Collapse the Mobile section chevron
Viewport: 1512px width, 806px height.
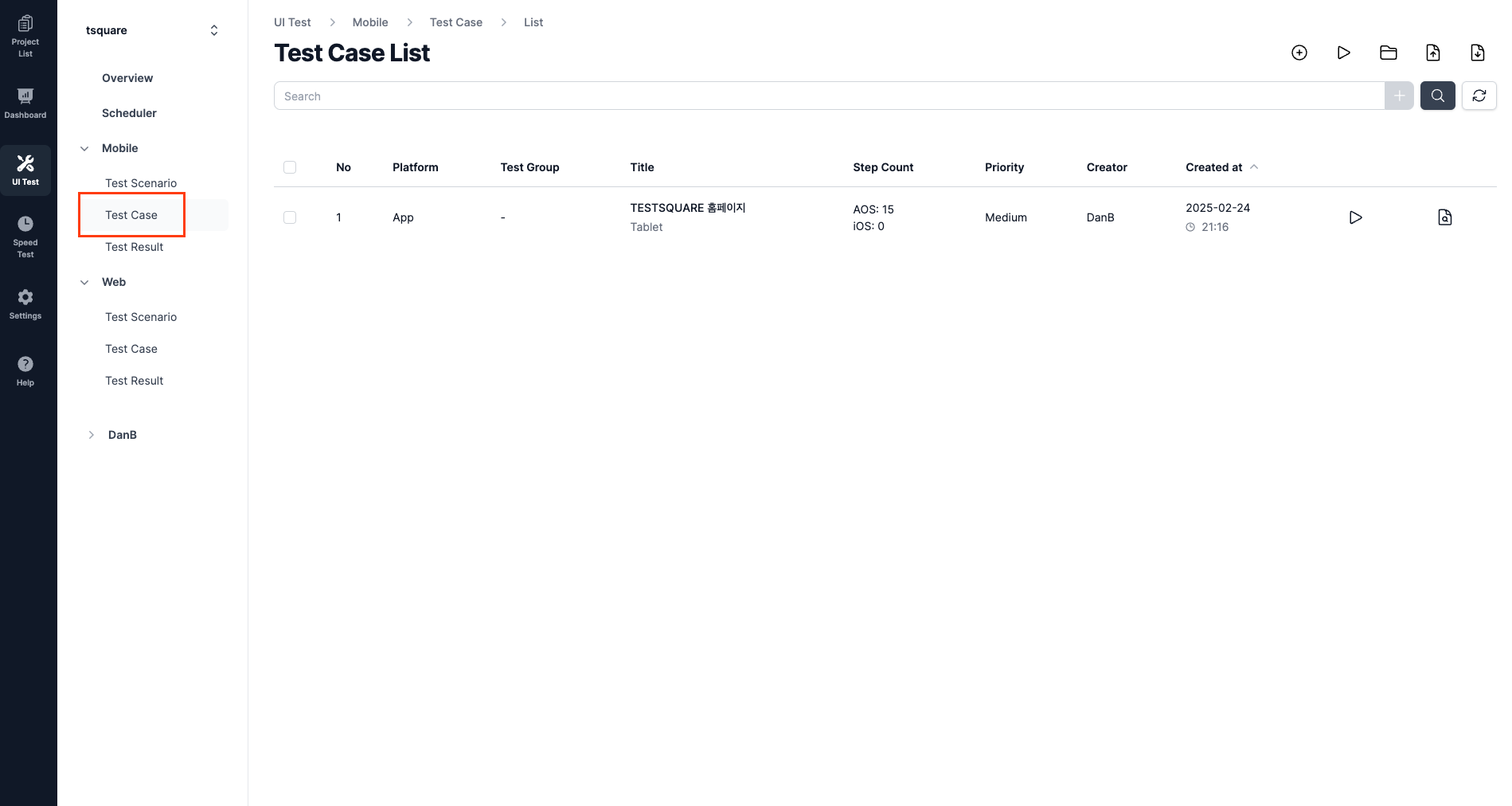[84, 148]
